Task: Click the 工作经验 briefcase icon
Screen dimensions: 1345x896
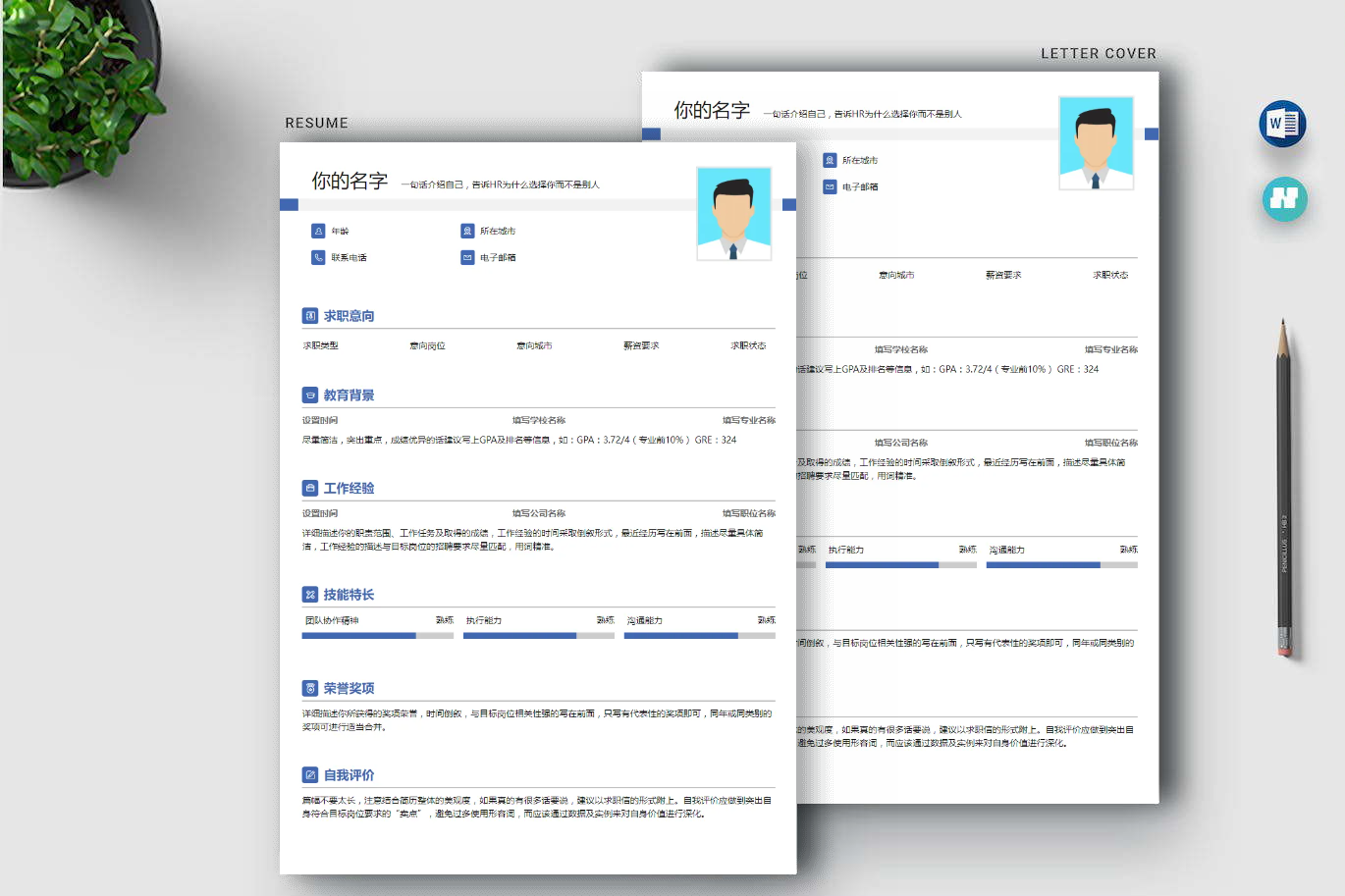Action: (310, 488)
